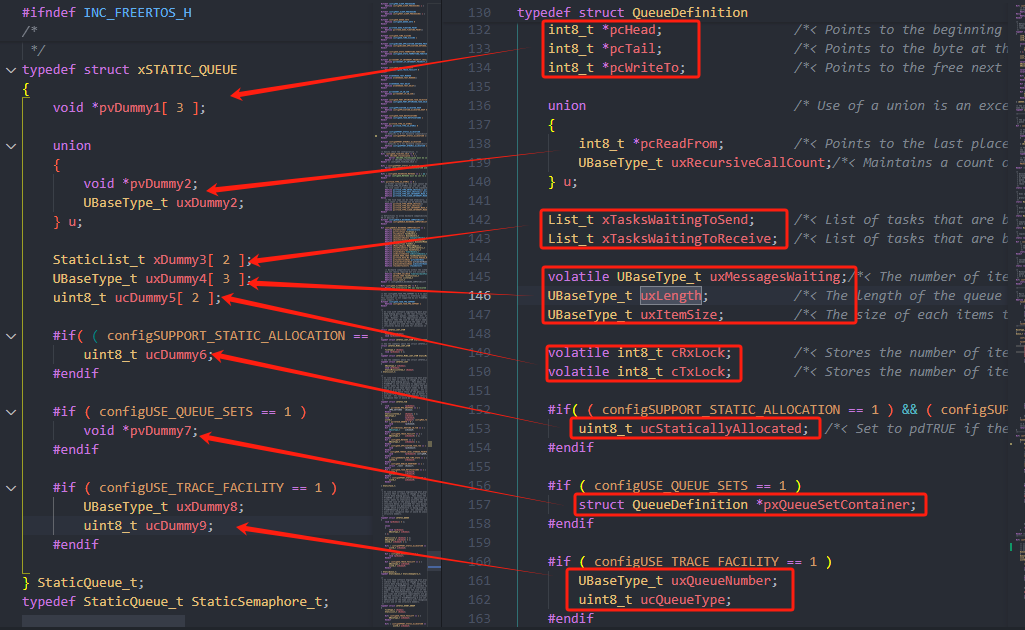Viewport: 1025px width, 630px height.
Task: Click pcWriteTo member in right pane
Action: (644, 68)
